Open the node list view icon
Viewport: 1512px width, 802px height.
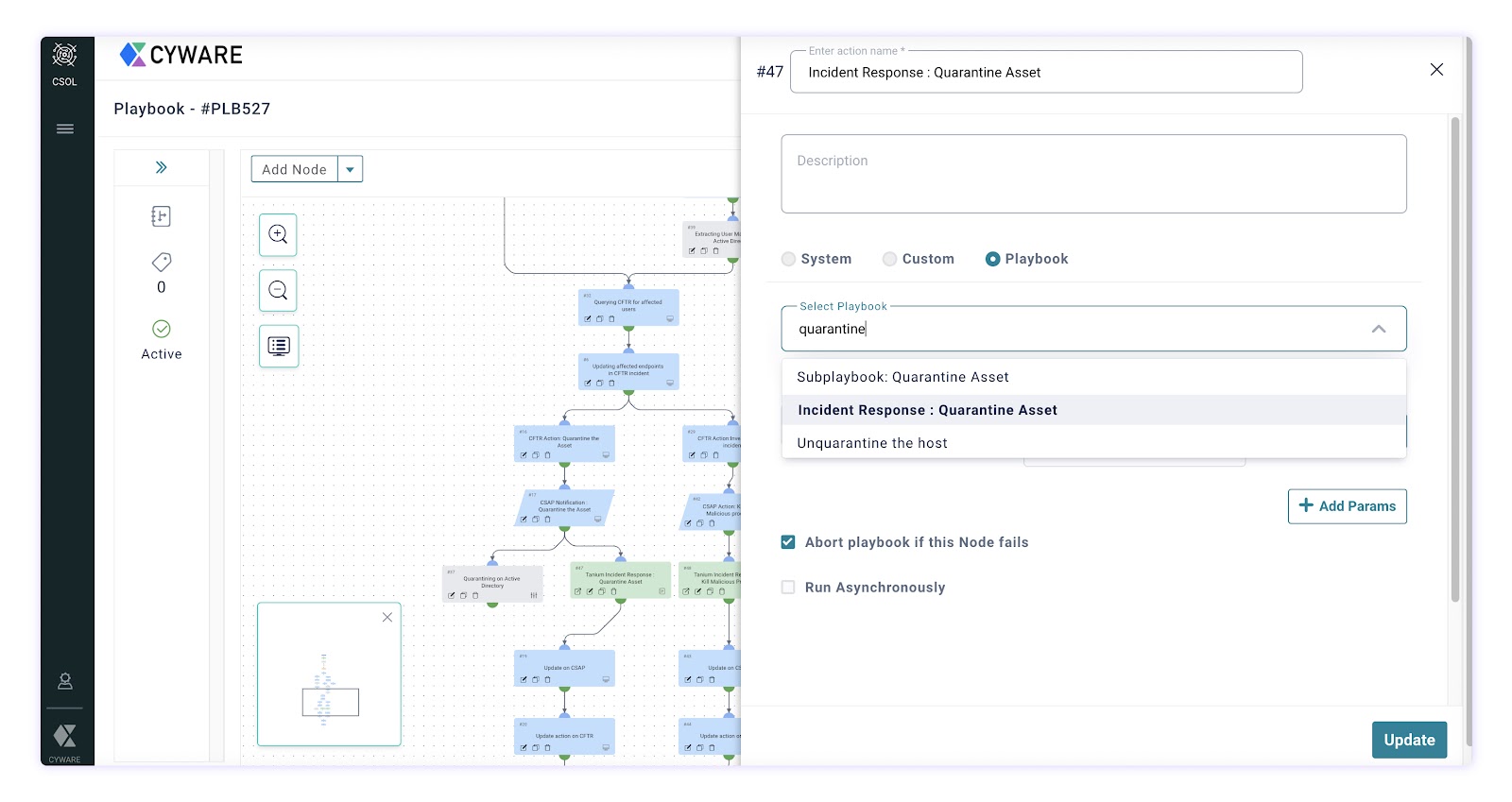279,346
